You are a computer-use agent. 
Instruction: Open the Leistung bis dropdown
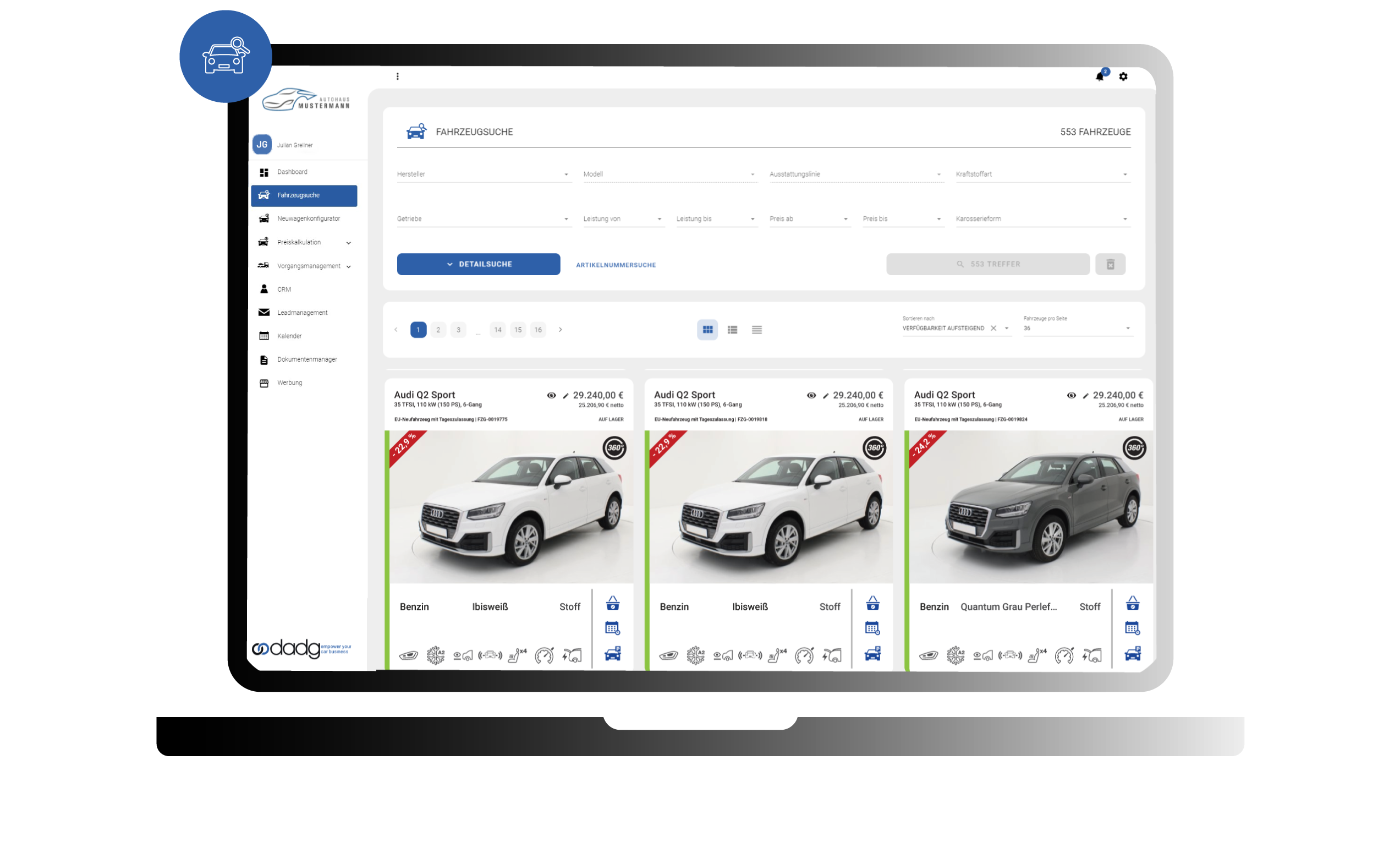click(x=716, y=219)
